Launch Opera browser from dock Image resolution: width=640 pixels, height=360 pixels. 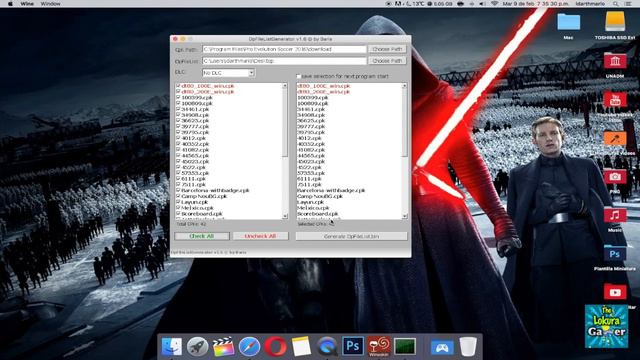(276, 347)
